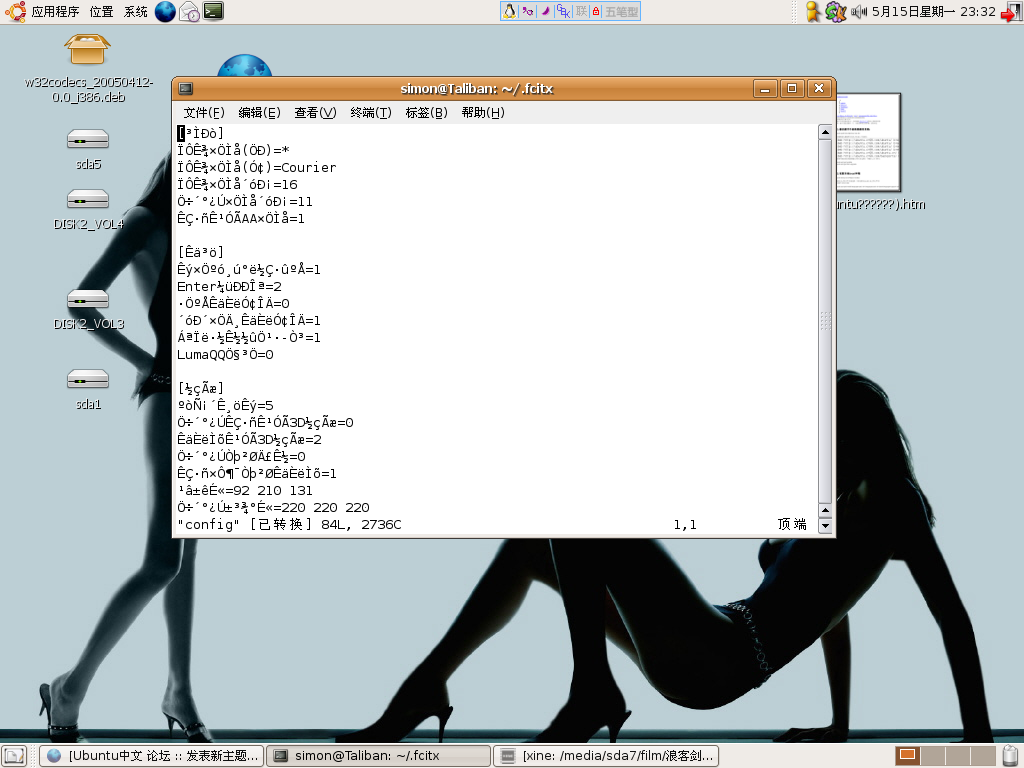
Task: Toggle the red lock icon in fcitx bar
Action: point(596,11)
